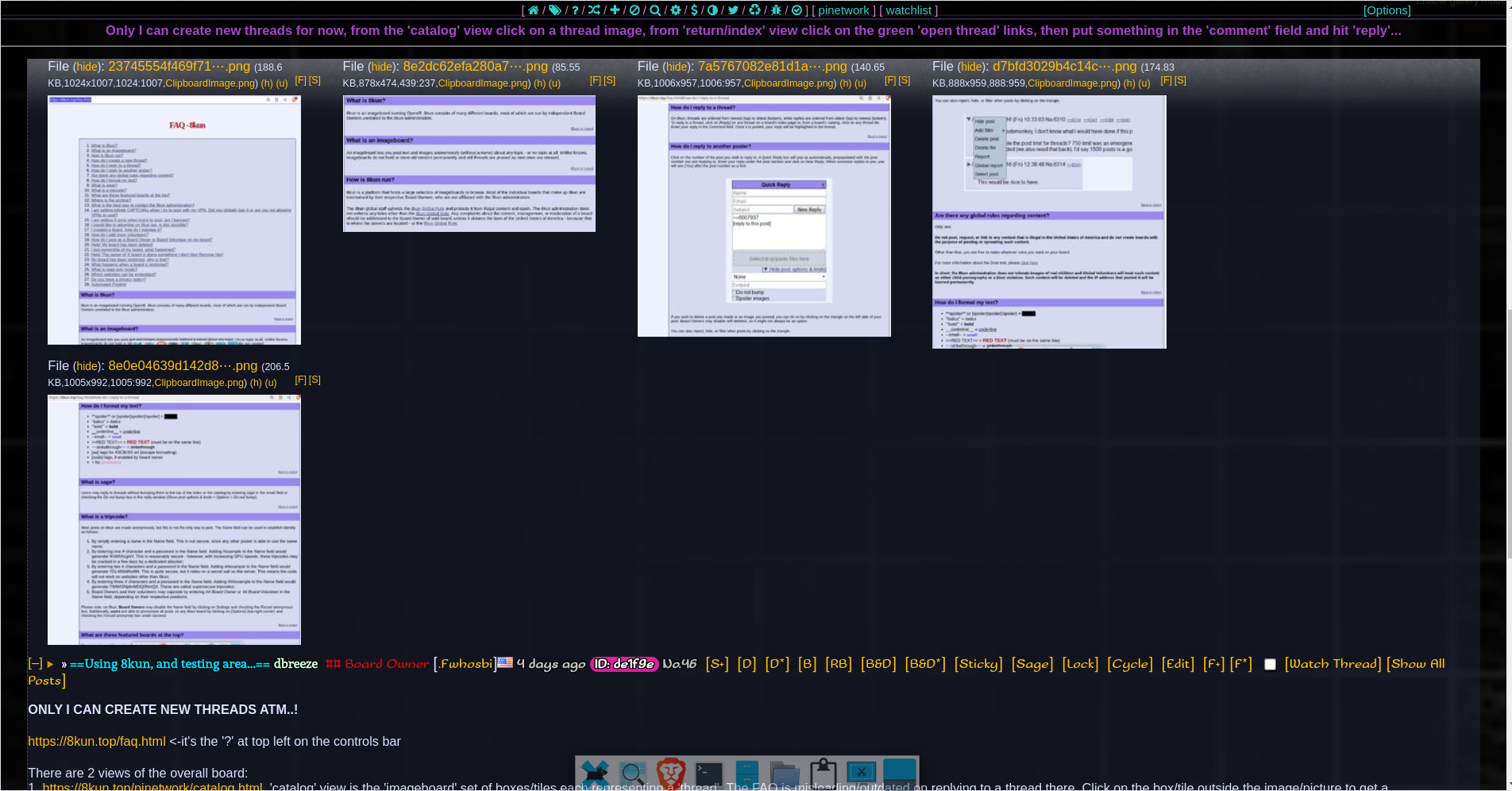Screen dimensions: 1512x791
Task: Click ID: de1f9e poster badge
Action: 624,664
